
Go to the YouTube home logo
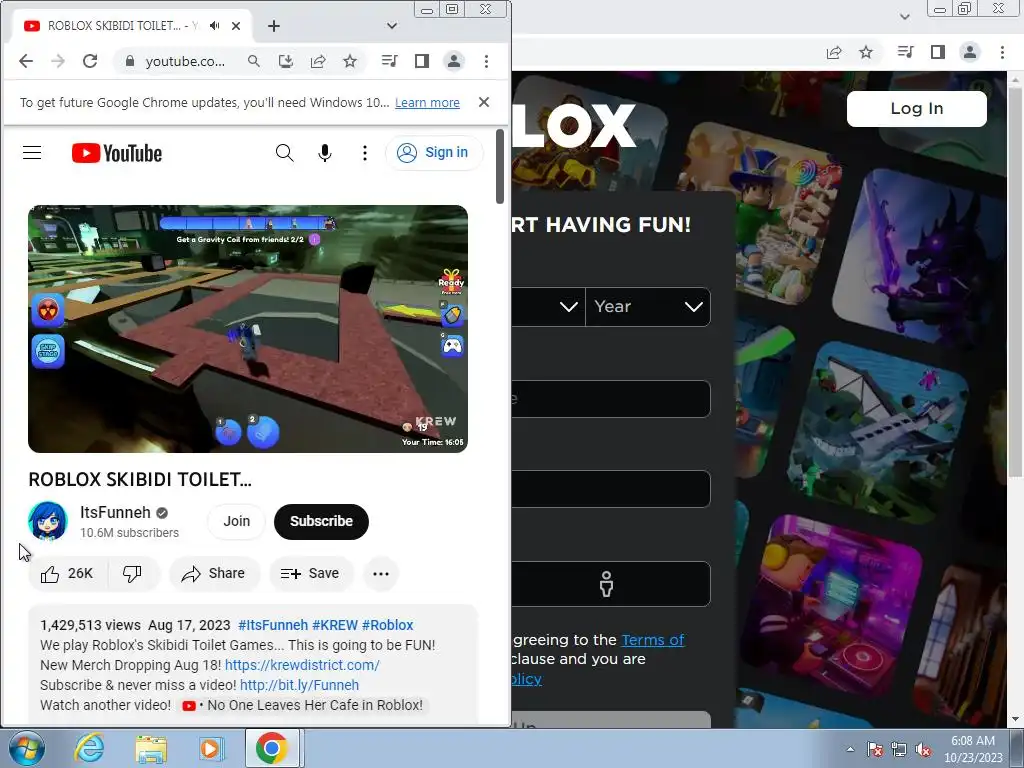(x=117, y=153)
